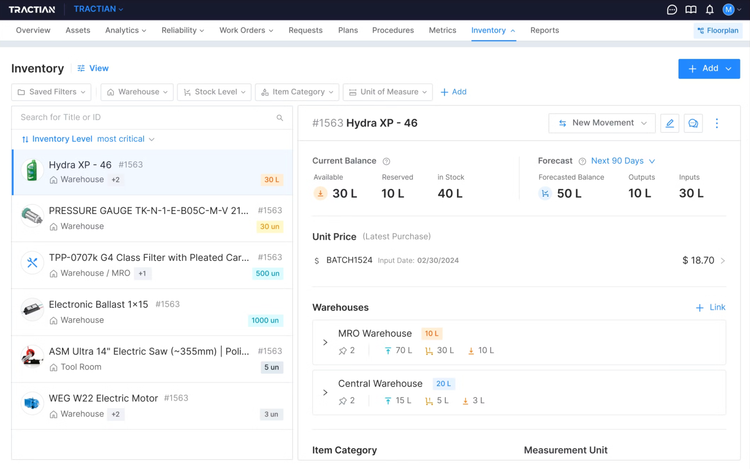Viewport: 750px width, 469px height.
Task: Click the Forecast help icon
Action: pyautogui.click(x=582, y=161)
